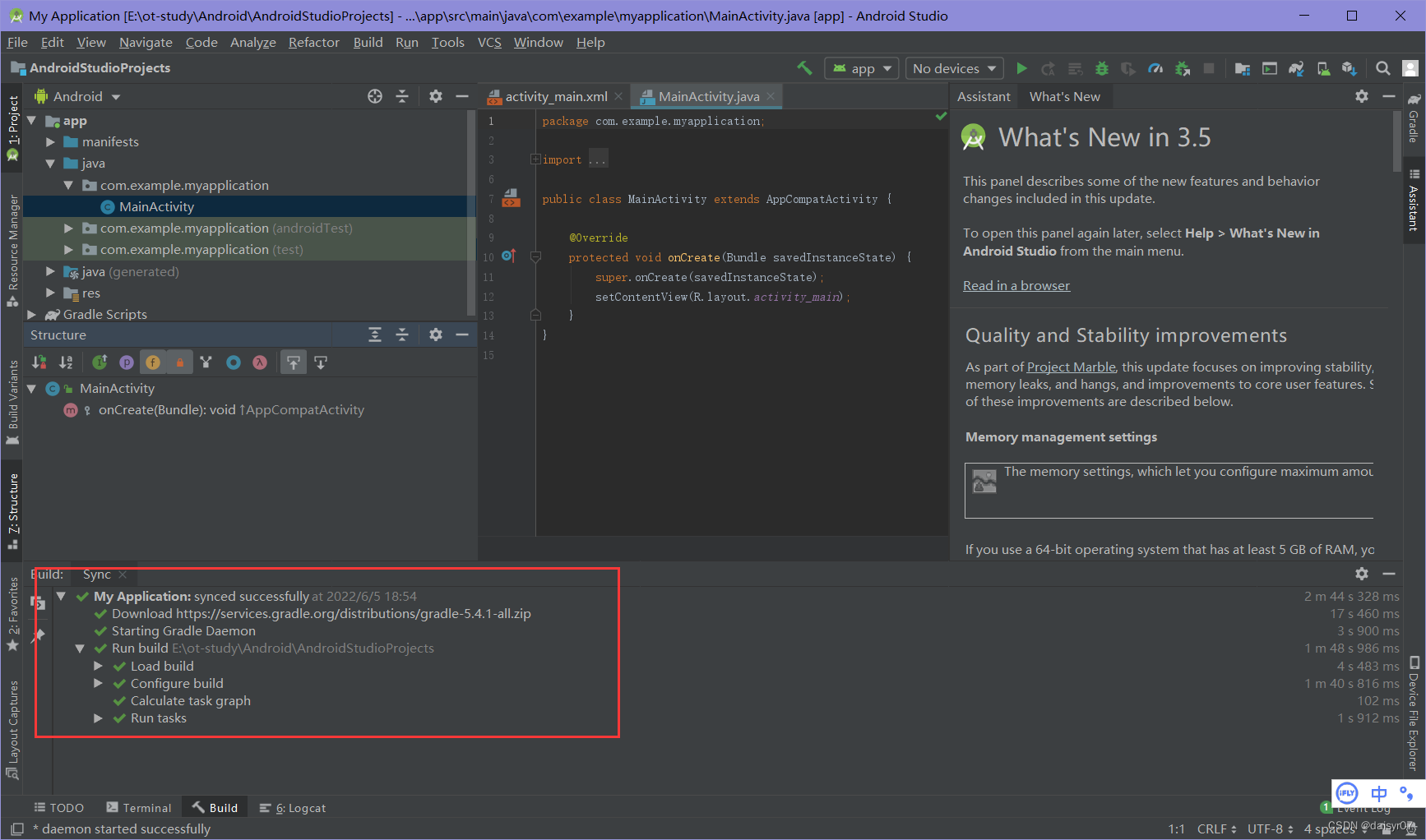Expand Run tasks in build output
Image resolution: width=1426 pixels, height=840 pixels.
coord(98,718)
